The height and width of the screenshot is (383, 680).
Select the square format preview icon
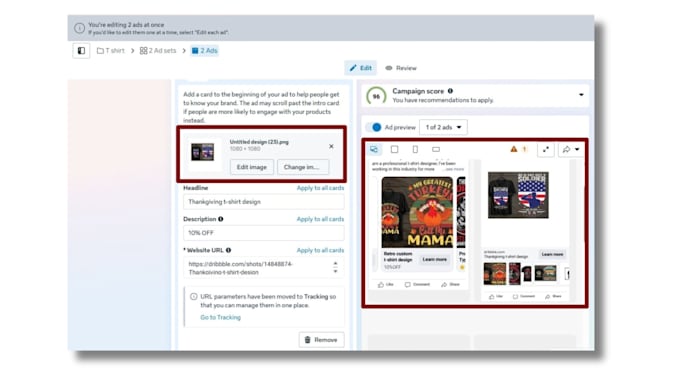tap(394, 149)
